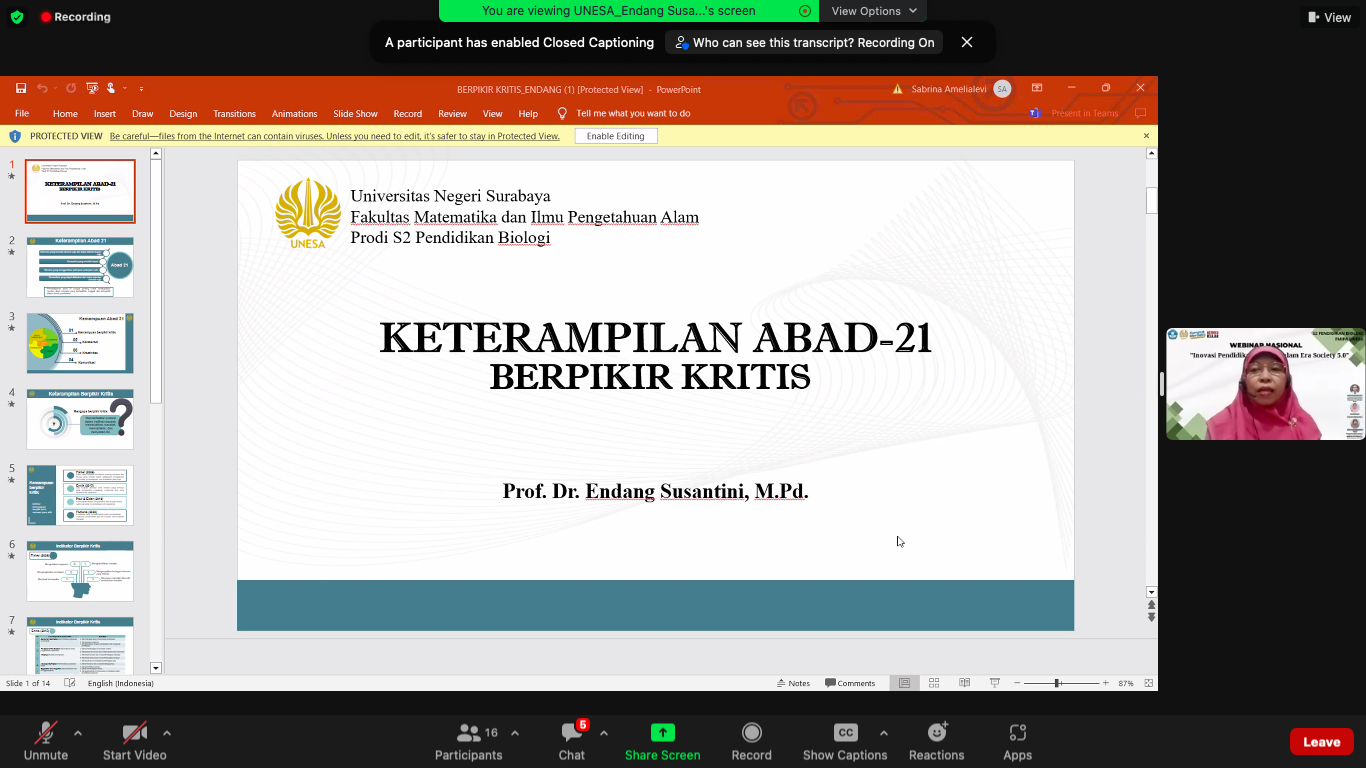Unmute the microphone
The width and height of the screenshot is (1366, 768).
[x=45, y=741]
